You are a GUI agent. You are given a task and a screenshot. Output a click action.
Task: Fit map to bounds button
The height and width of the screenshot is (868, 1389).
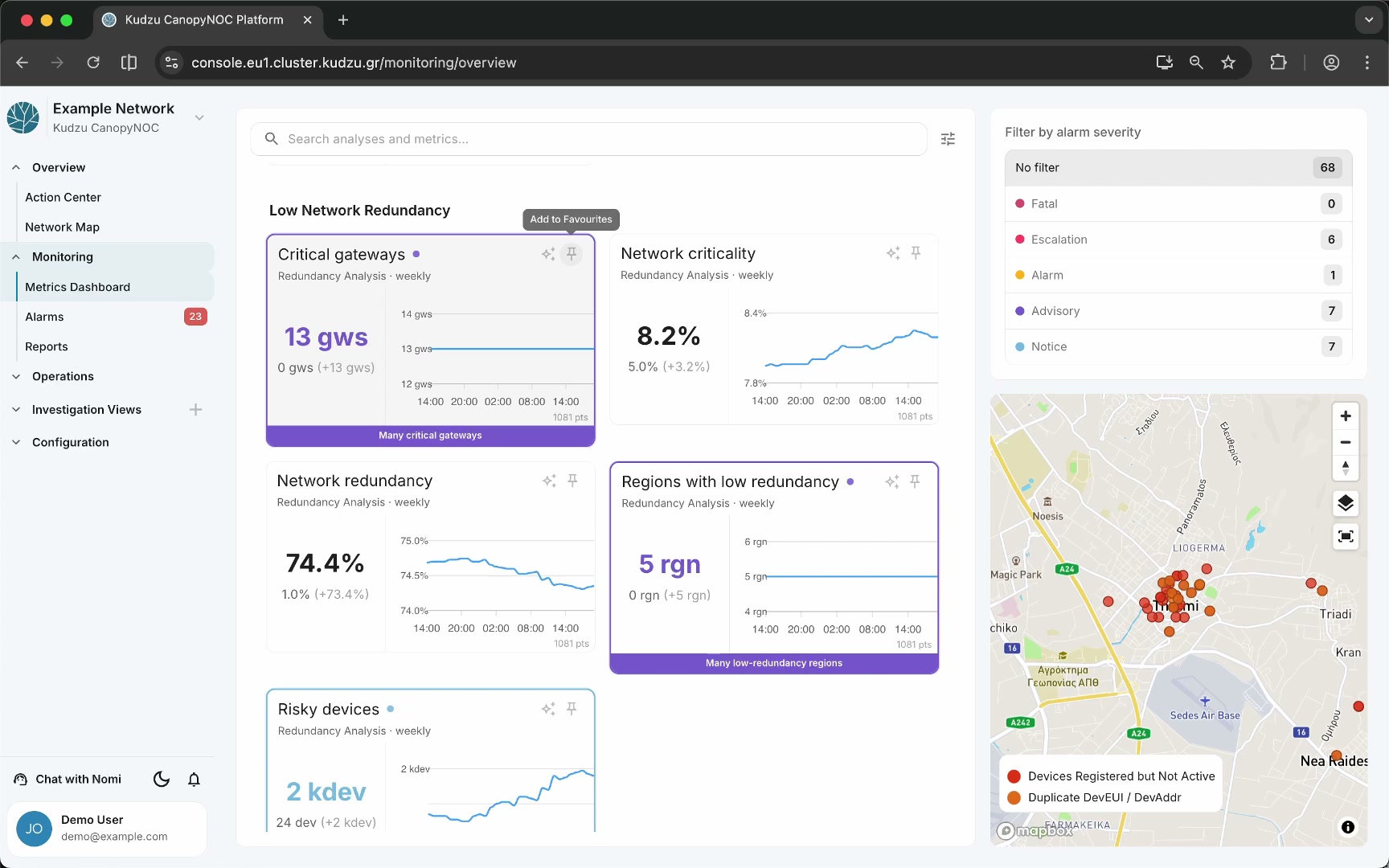click(x=1346, y=536)
